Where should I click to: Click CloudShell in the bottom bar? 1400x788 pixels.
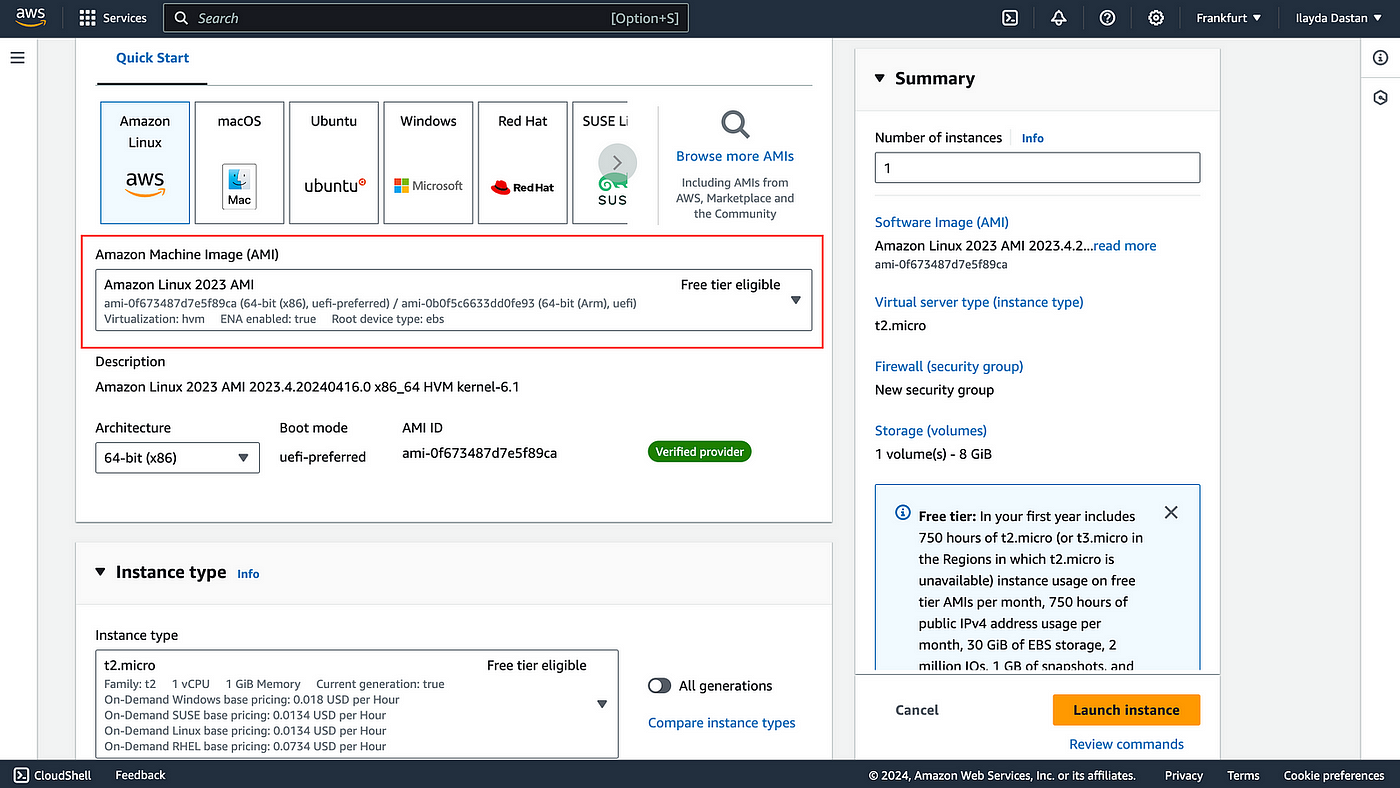pyautogui.click(x=53, y=775)
